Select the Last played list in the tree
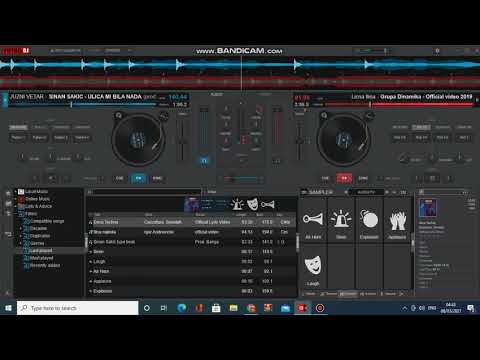480x360 pixels. [x=41, y=250]
